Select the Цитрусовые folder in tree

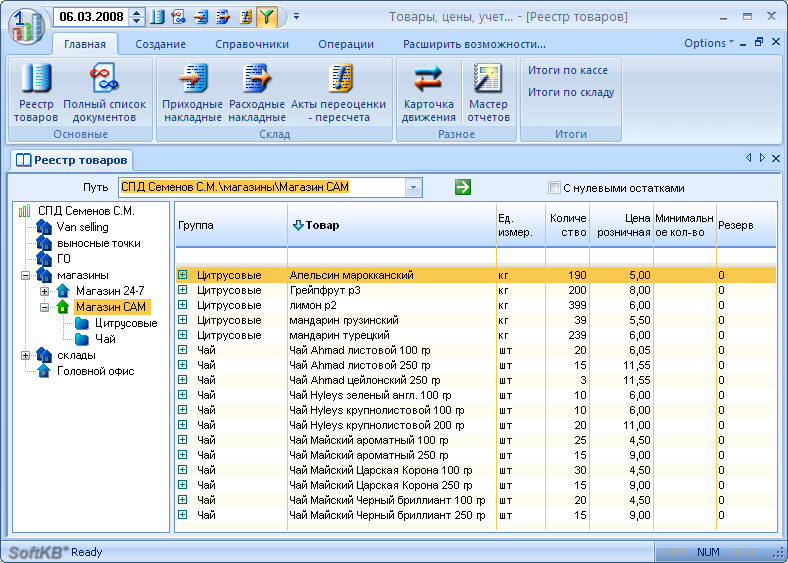[117, 323]
